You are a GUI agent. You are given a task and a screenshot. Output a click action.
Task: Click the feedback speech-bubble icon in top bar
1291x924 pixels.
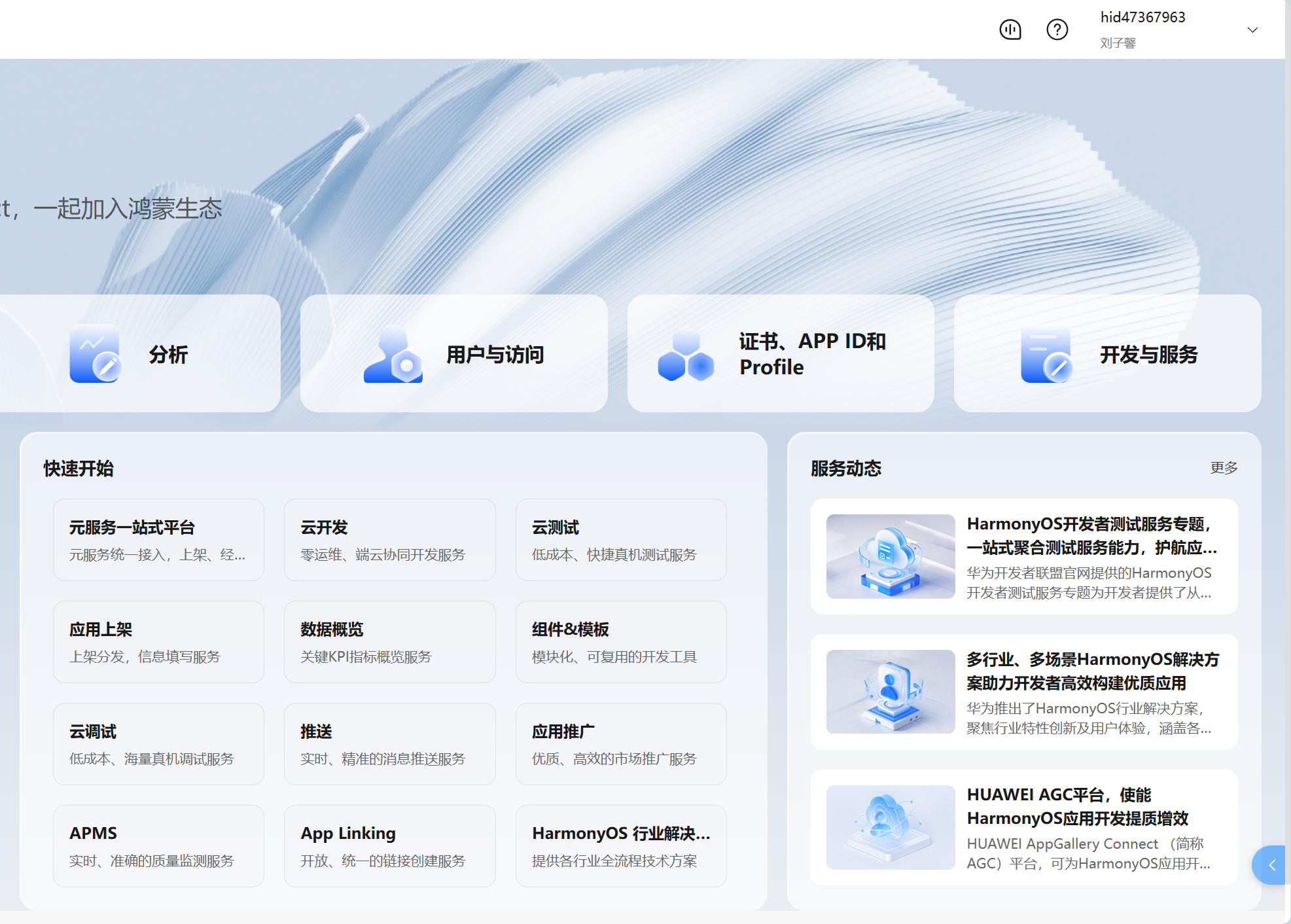point(1010,29)
